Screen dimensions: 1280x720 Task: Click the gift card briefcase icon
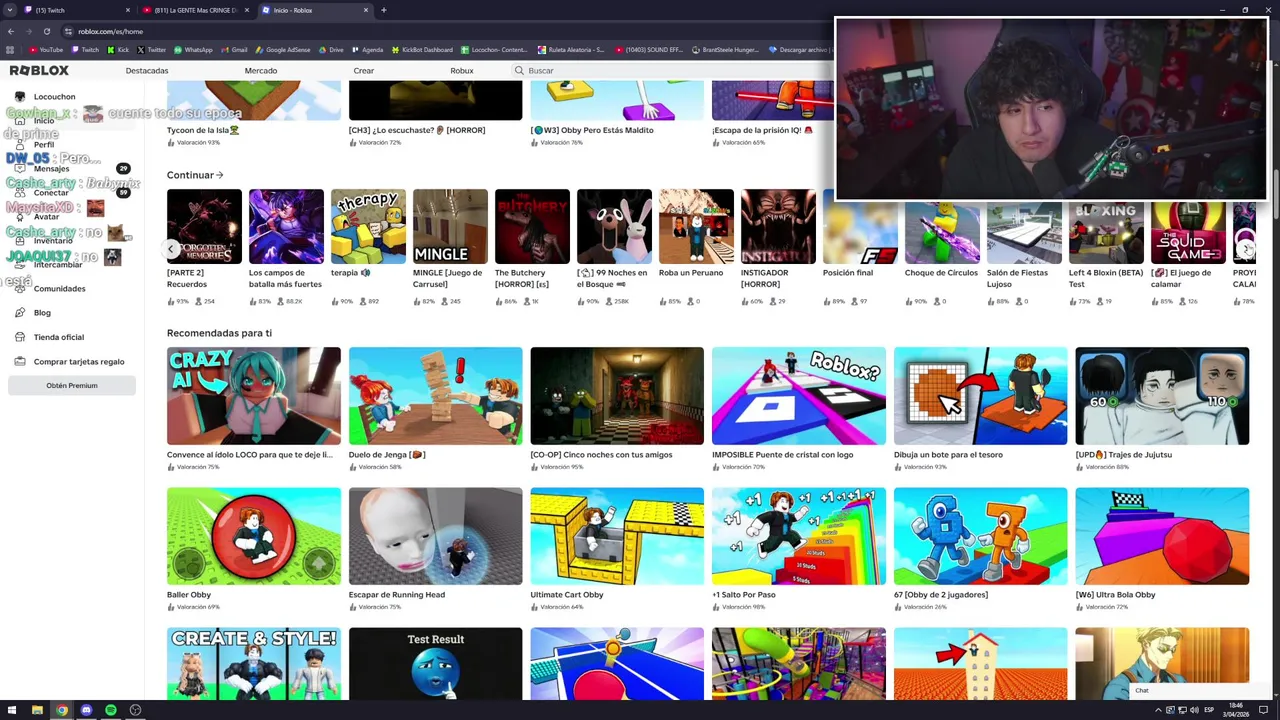[x=20, y=362]
